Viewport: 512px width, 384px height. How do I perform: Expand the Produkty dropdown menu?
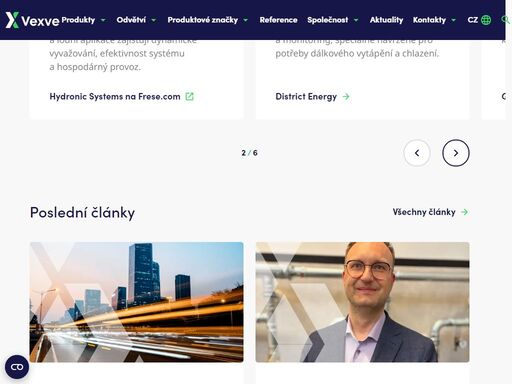point(103,20)
